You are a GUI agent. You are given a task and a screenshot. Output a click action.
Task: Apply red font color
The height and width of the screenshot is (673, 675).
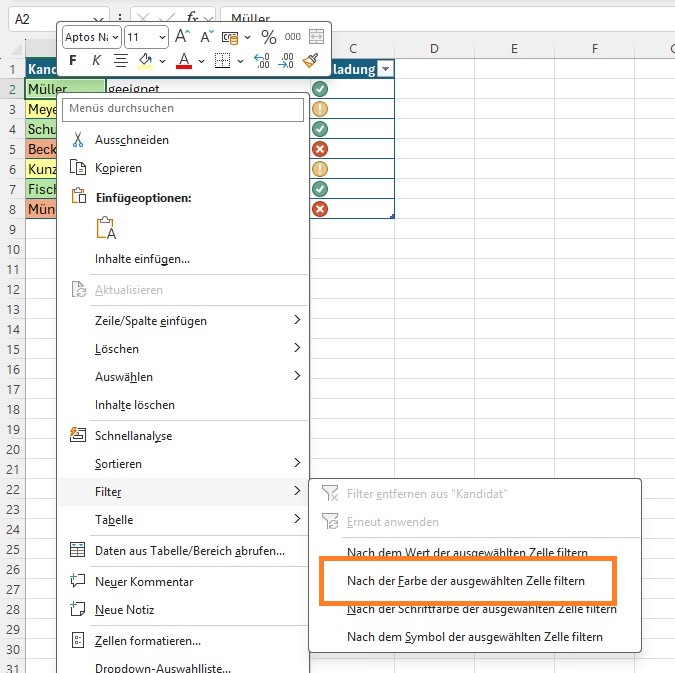click(x=183, y=61)
